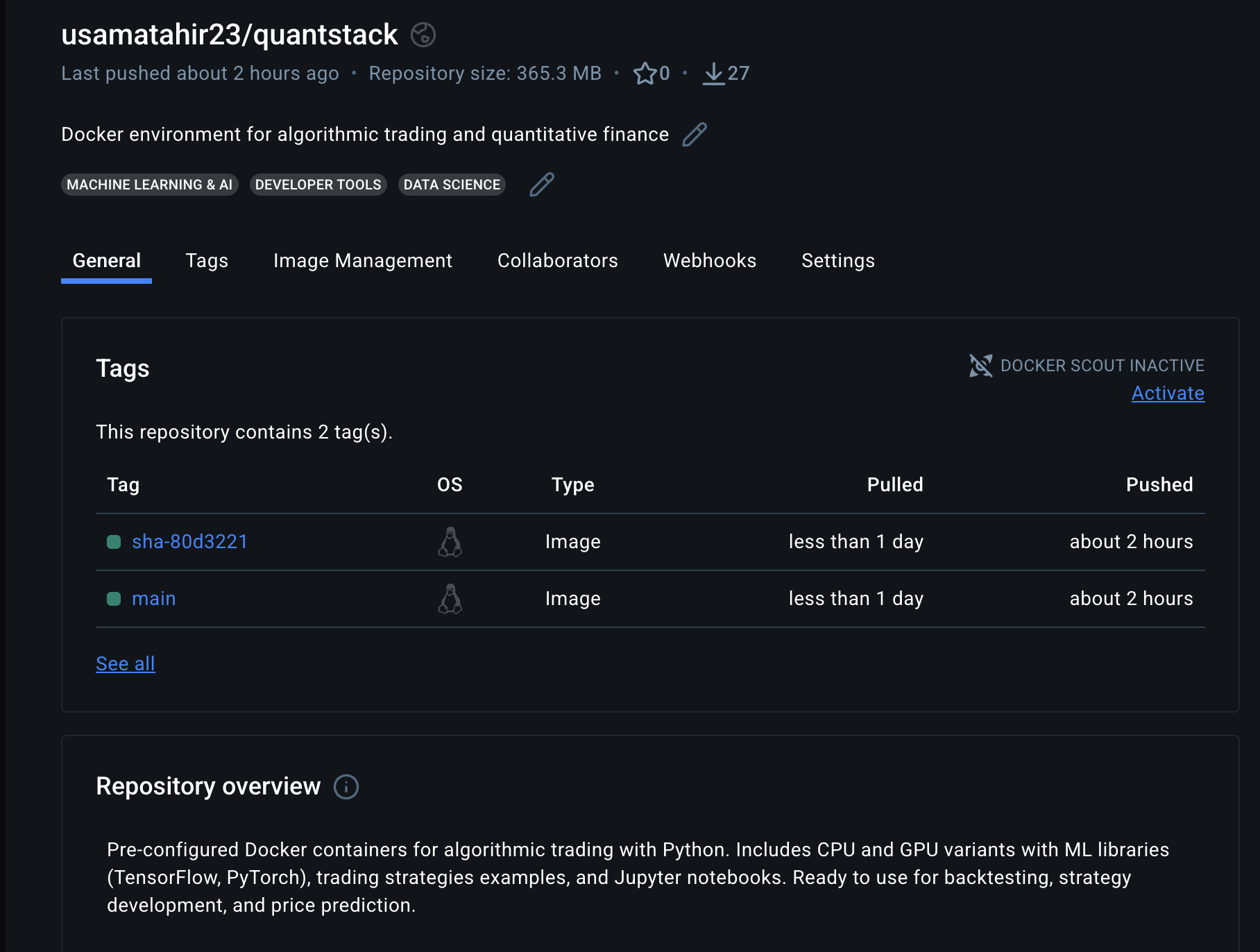This screenshot has height=952, width=1260.
Task: Open the Settings tab
Action: pyautogui.click(x=838, y=261)
